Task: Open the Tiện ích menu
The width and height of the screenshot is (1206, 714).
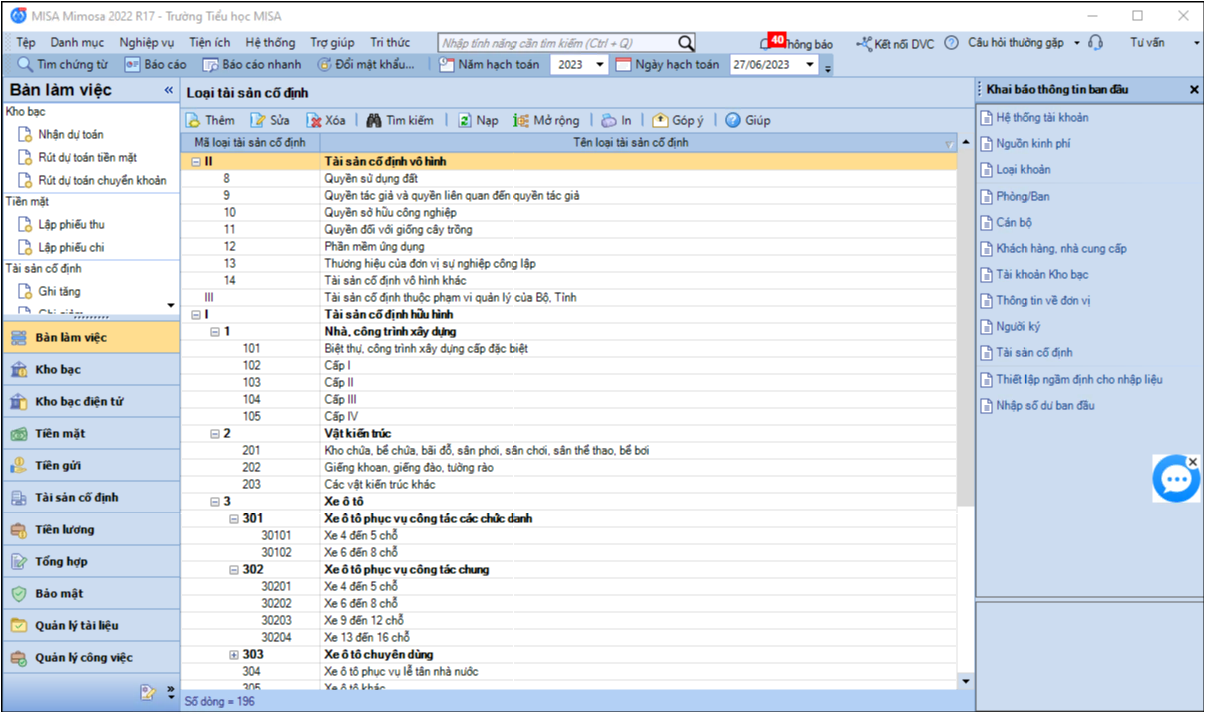Action: 209,43
